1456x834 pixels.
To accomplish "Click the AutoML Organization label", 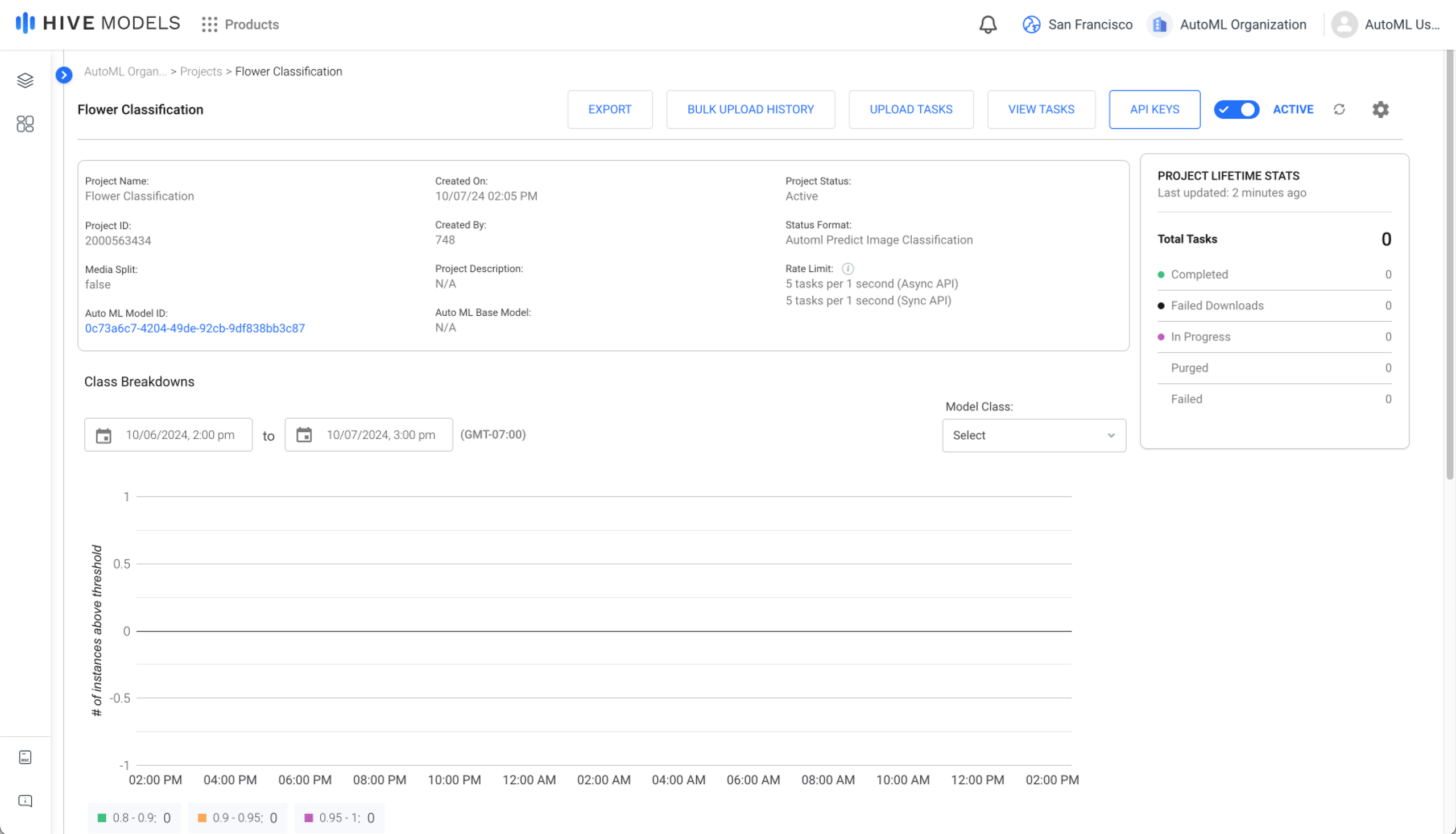I will pos(1243,24).
